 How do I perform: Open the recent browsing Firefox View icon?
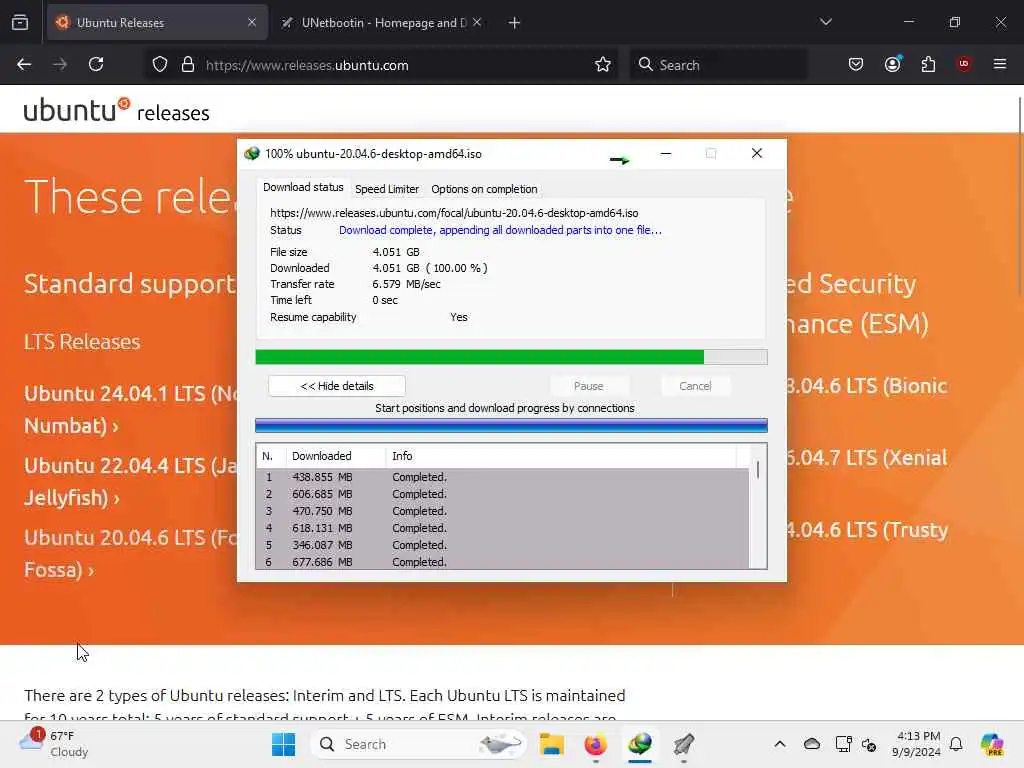[x=20, y=22]
